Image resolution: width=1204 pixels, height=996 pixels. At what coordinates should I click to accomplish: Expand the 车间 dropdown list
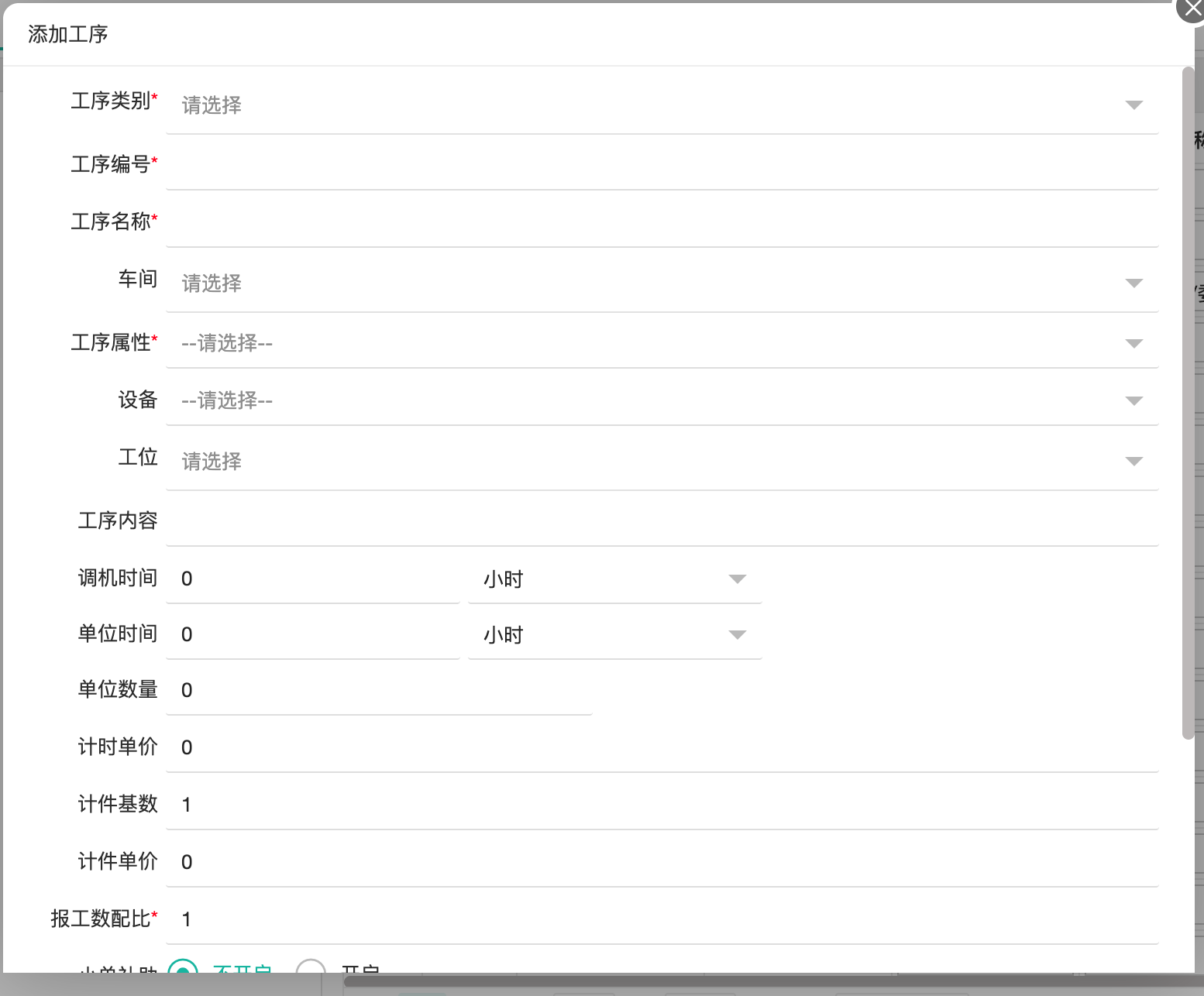[x=662, y=283]
